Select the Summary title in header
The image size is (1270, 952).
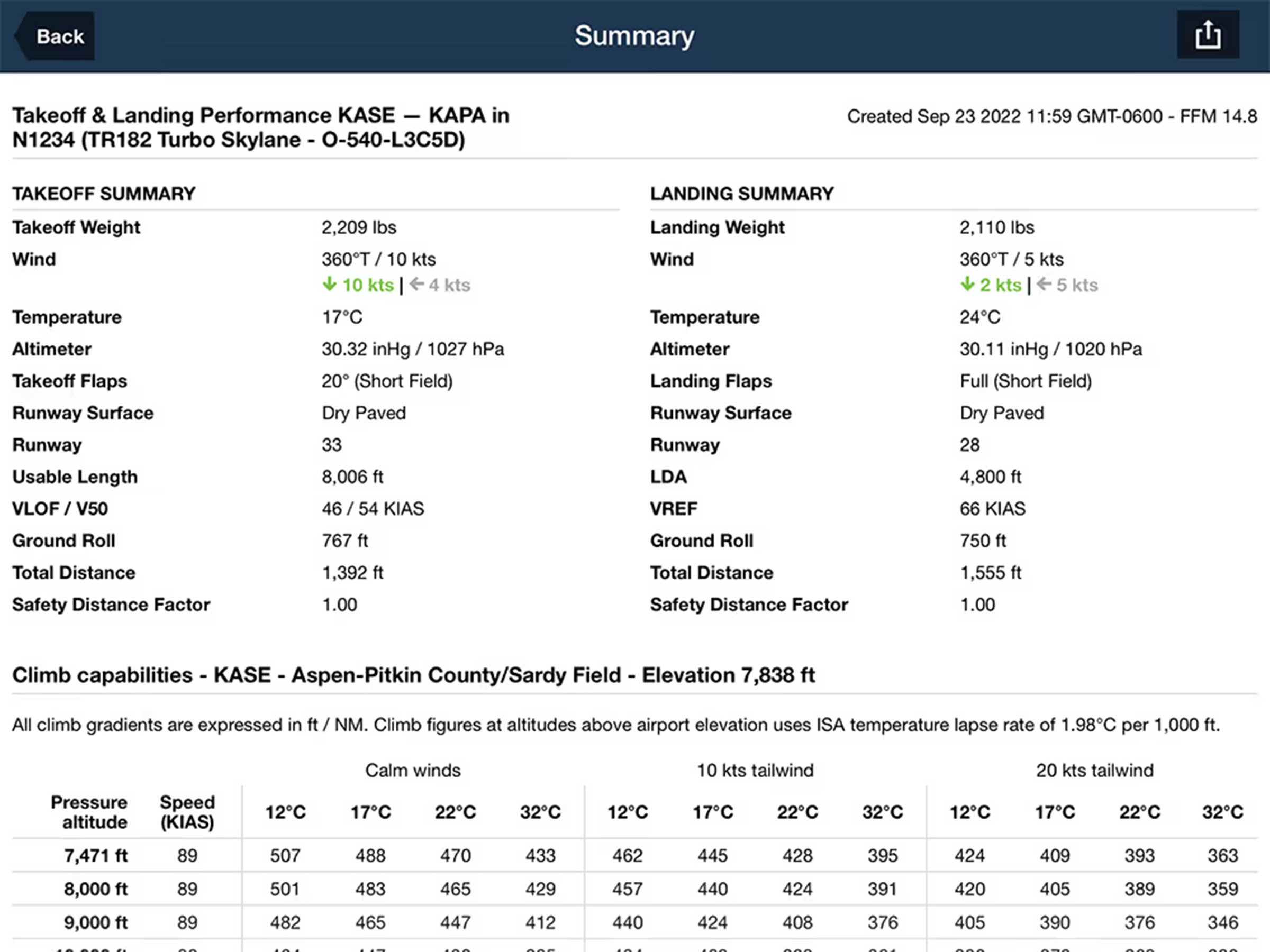coord(634,36)
